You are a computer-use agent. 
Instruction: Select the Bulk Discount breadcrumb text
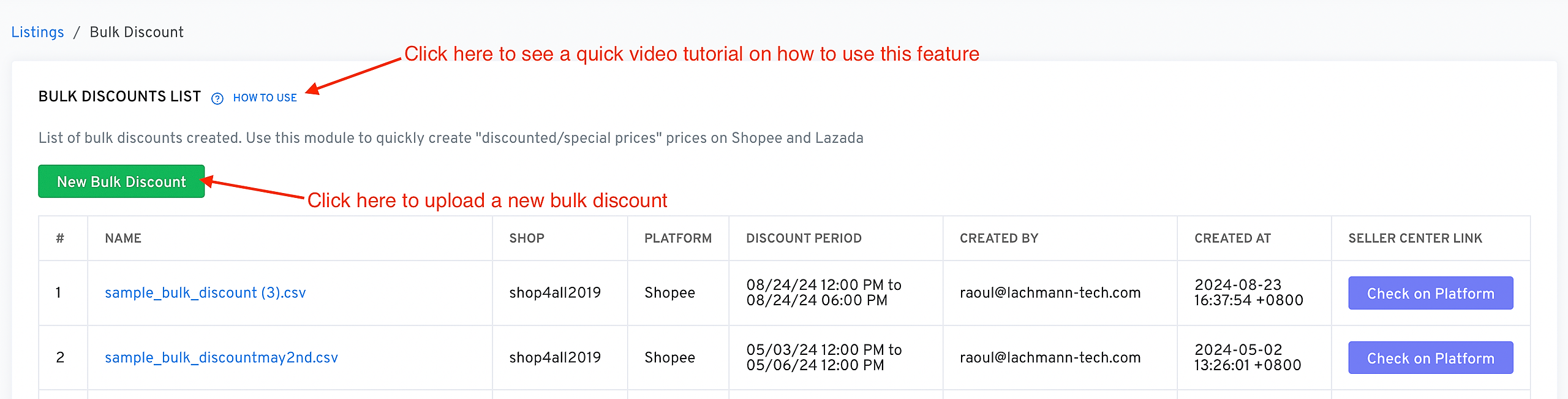(137, 32)
